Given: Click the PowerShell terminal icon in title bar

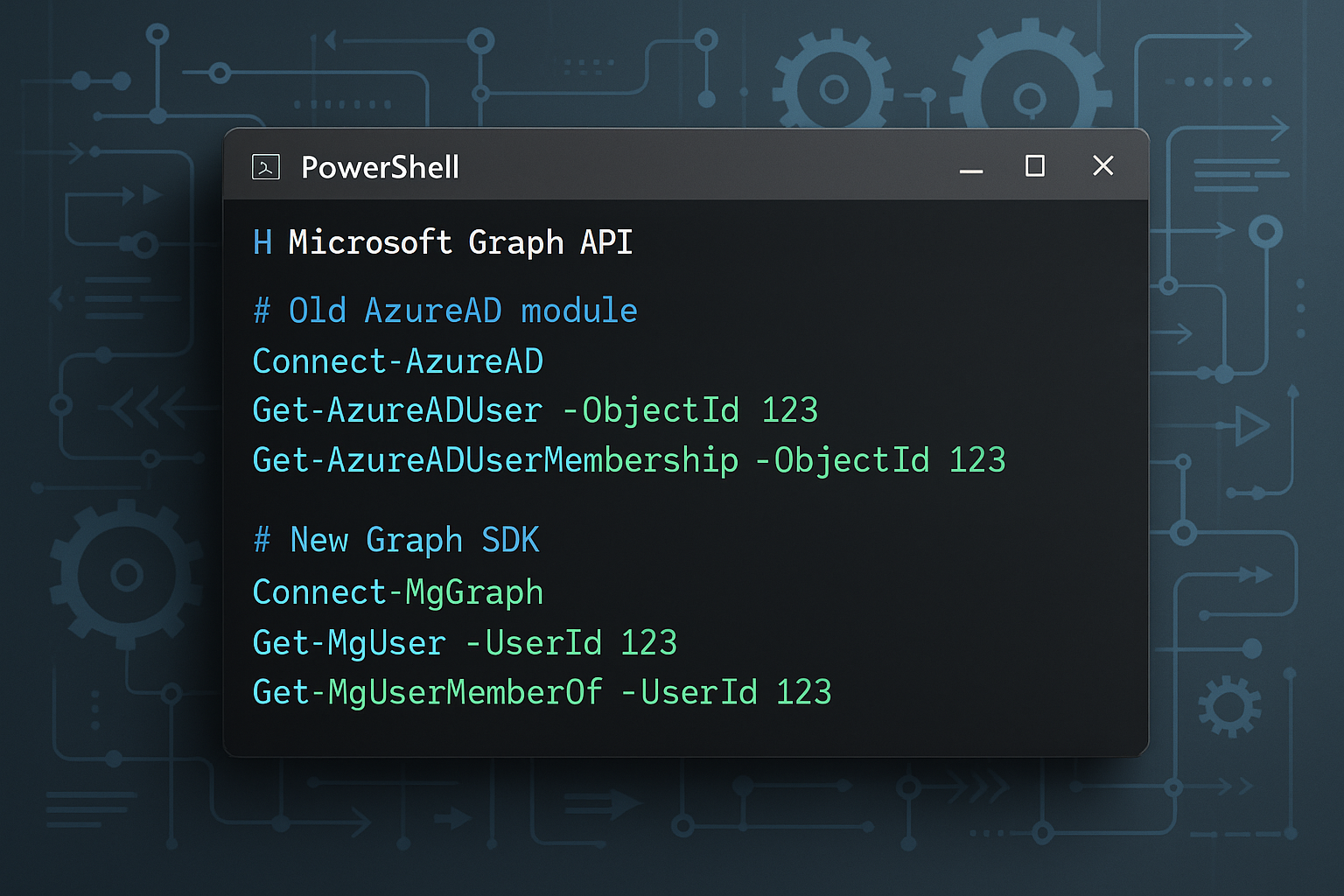Looking at the screenshot, I should coord(266,166).
